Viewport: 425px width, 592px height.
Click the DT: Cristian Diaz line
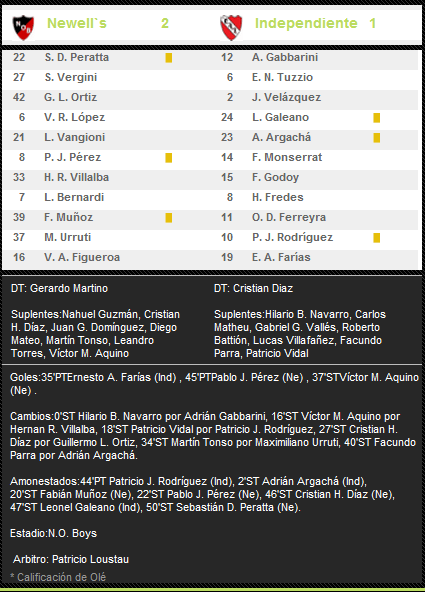(x=253, y=288)
